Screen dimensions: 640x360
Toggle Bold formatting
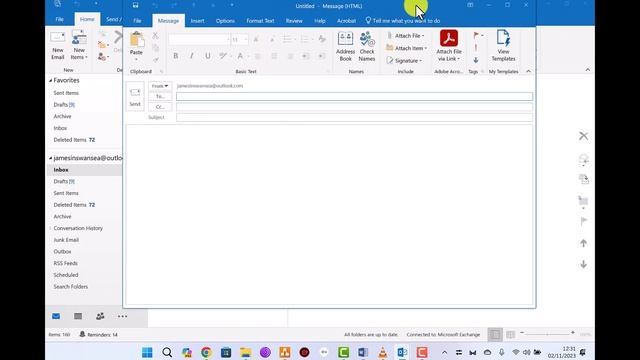(176, 56)
